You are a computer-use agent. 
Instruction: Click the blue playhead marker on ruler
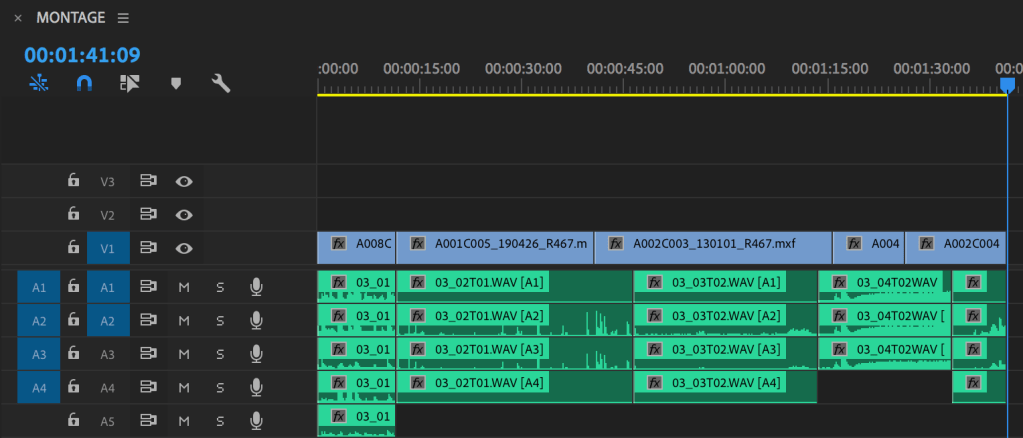click(x=1007, y=85)
